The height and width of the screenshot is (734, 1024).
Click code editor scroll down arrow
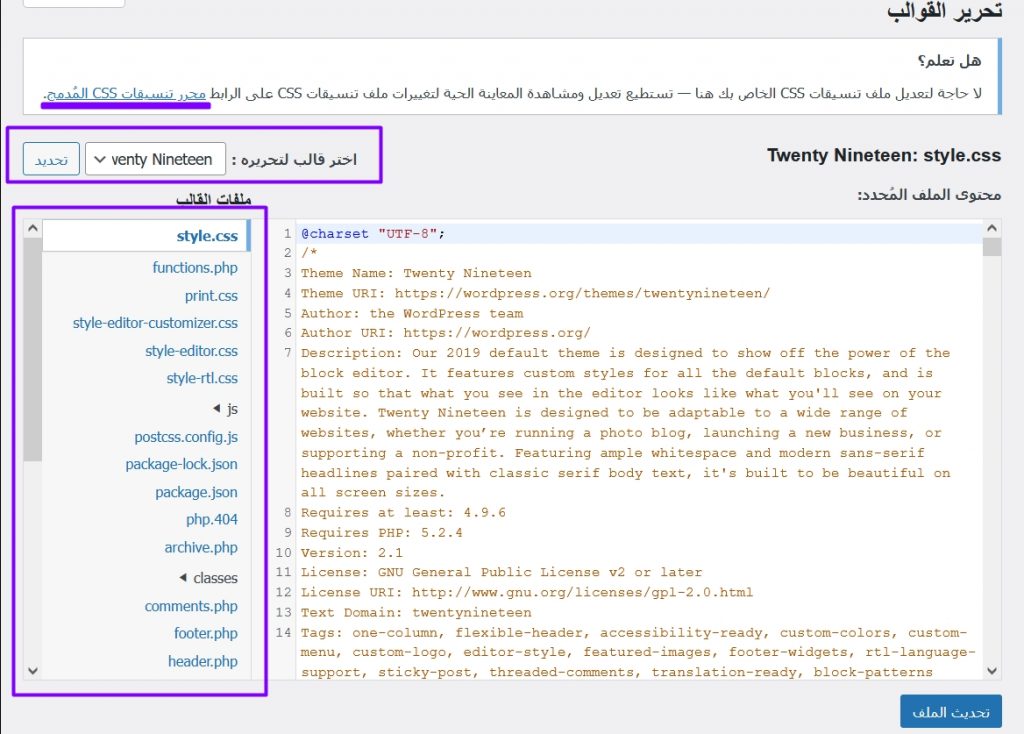(991, 671)
